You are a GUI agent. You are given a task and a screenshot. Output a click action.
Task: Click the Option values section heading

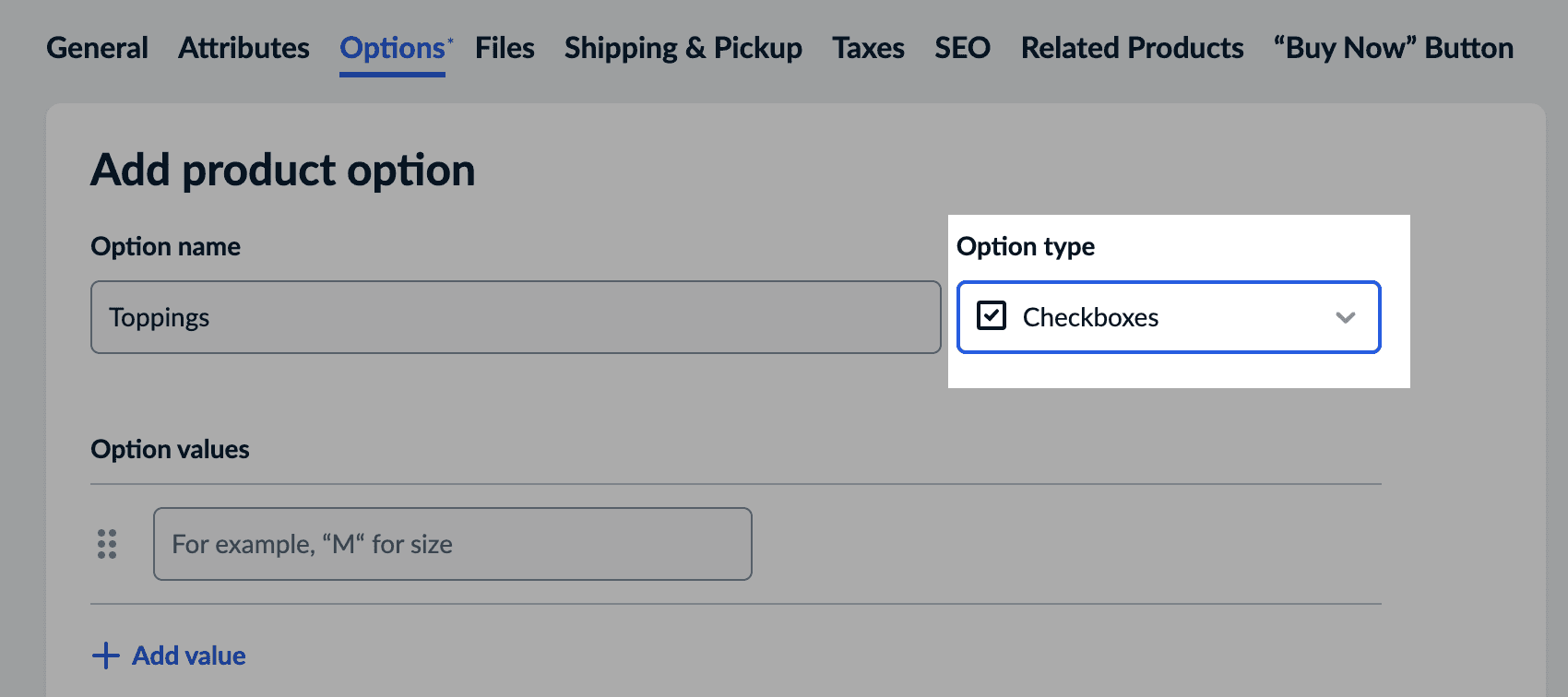pyautogui.click(x=170, y=449)
